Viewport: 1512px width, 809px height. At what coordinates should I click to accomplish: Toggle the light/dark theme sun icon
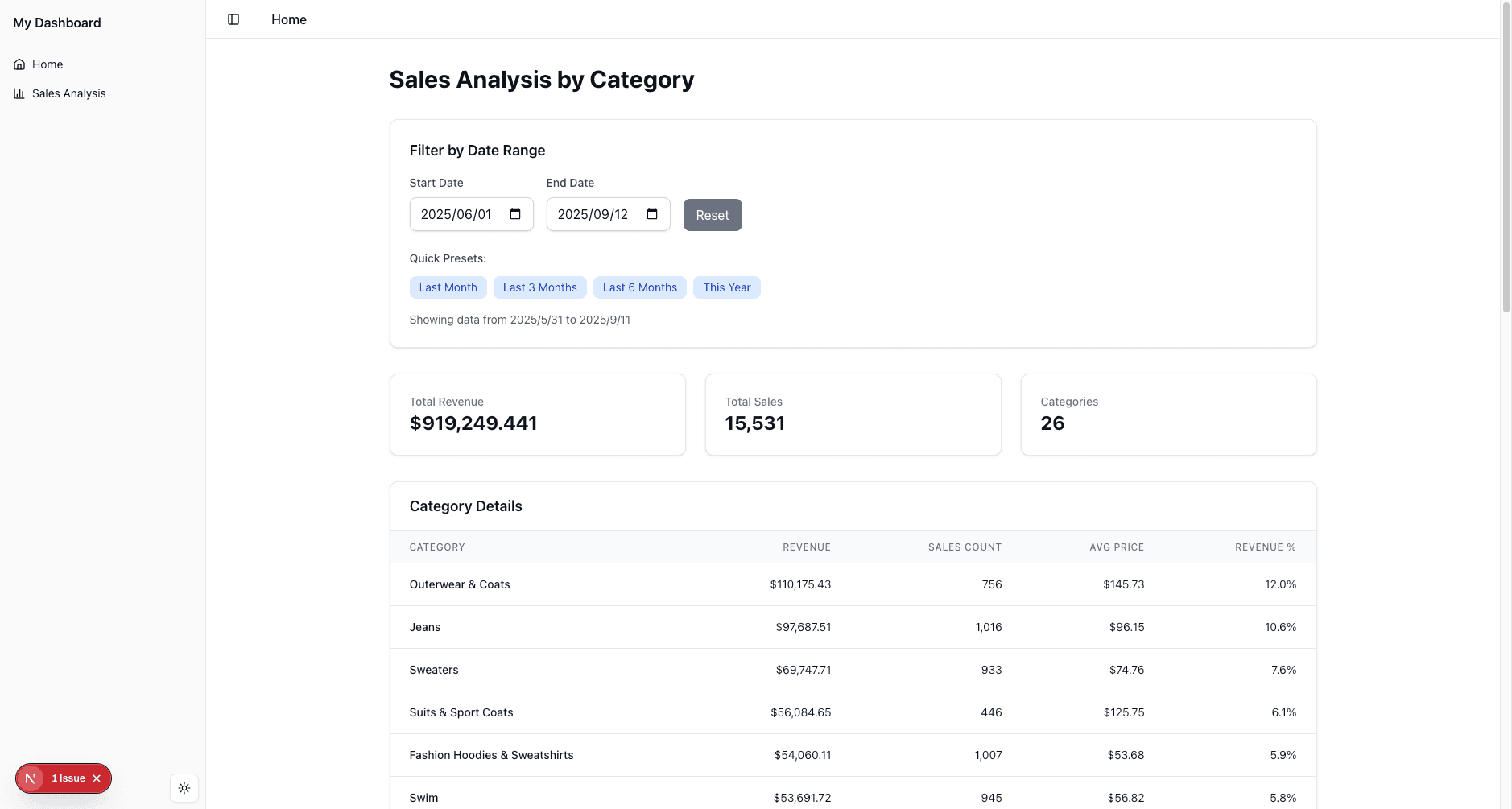click(x=184, y=788)
